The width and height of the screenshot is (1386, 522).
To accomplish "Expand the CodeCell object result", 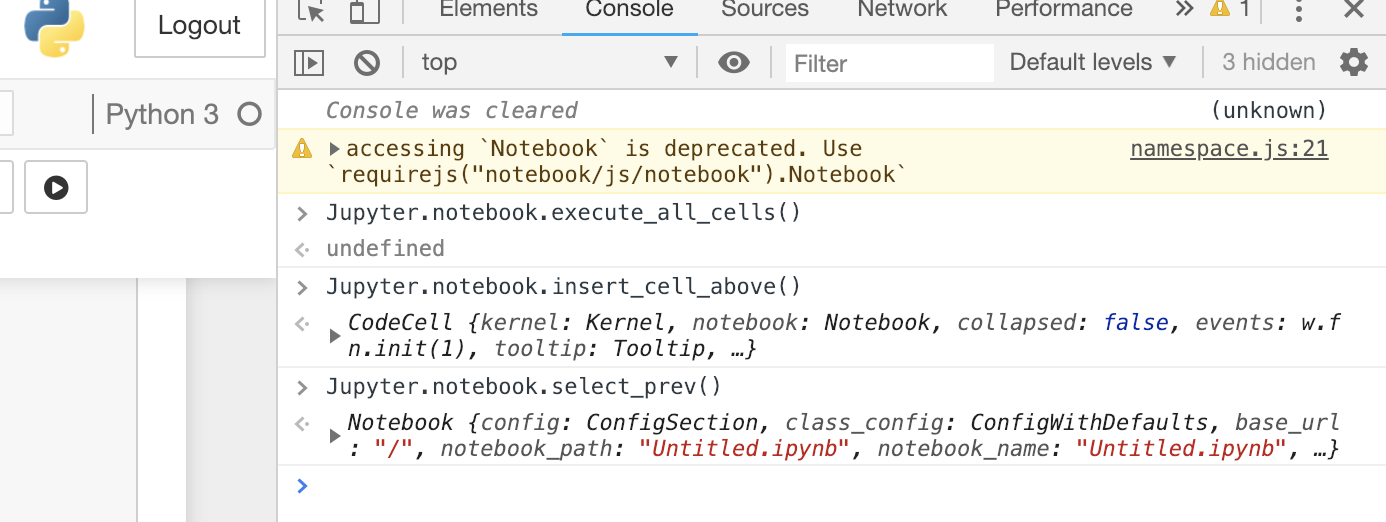I will pos(335,336).
